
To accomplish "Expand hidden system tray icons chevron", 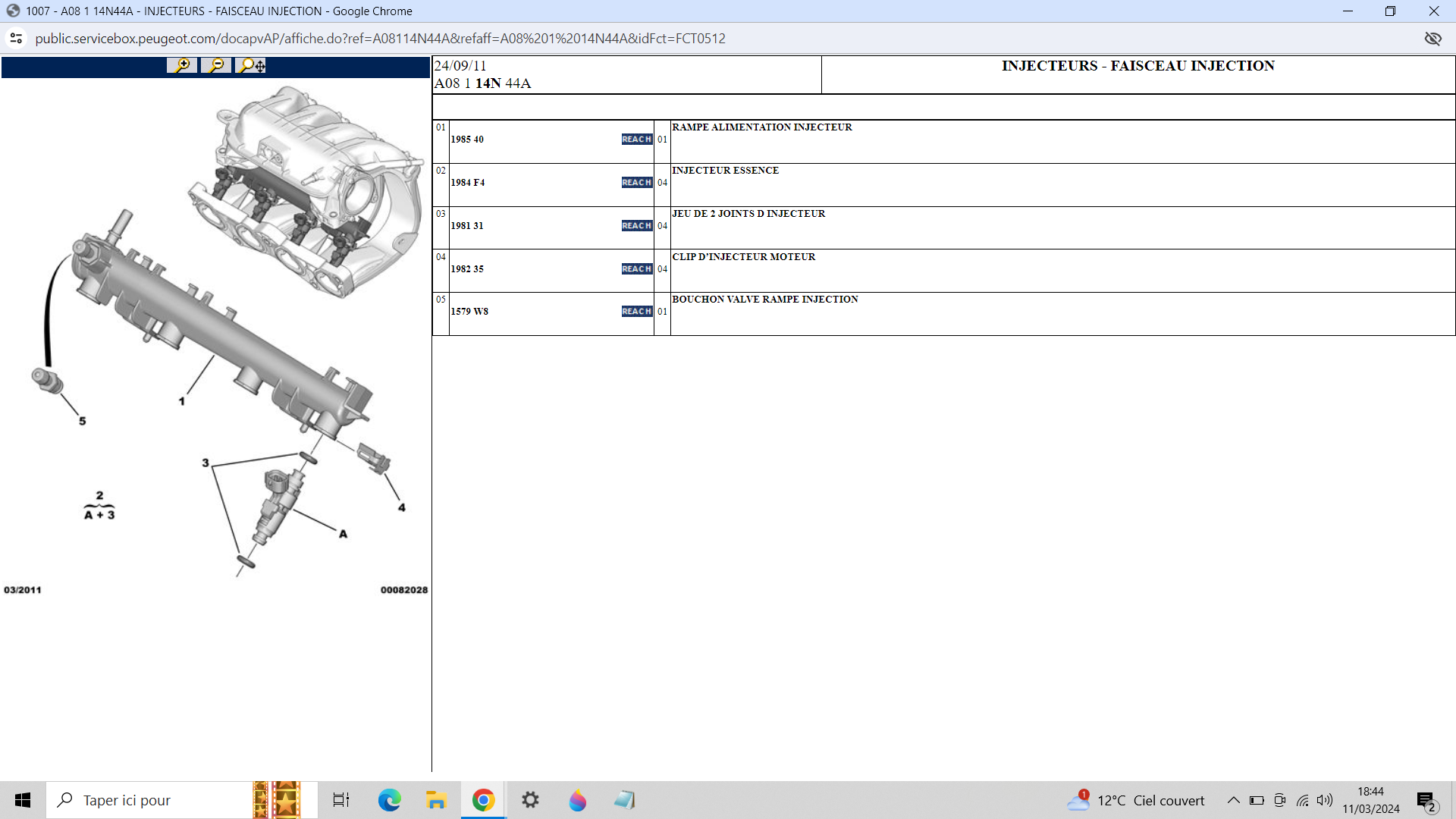I will click(1234, 800).
